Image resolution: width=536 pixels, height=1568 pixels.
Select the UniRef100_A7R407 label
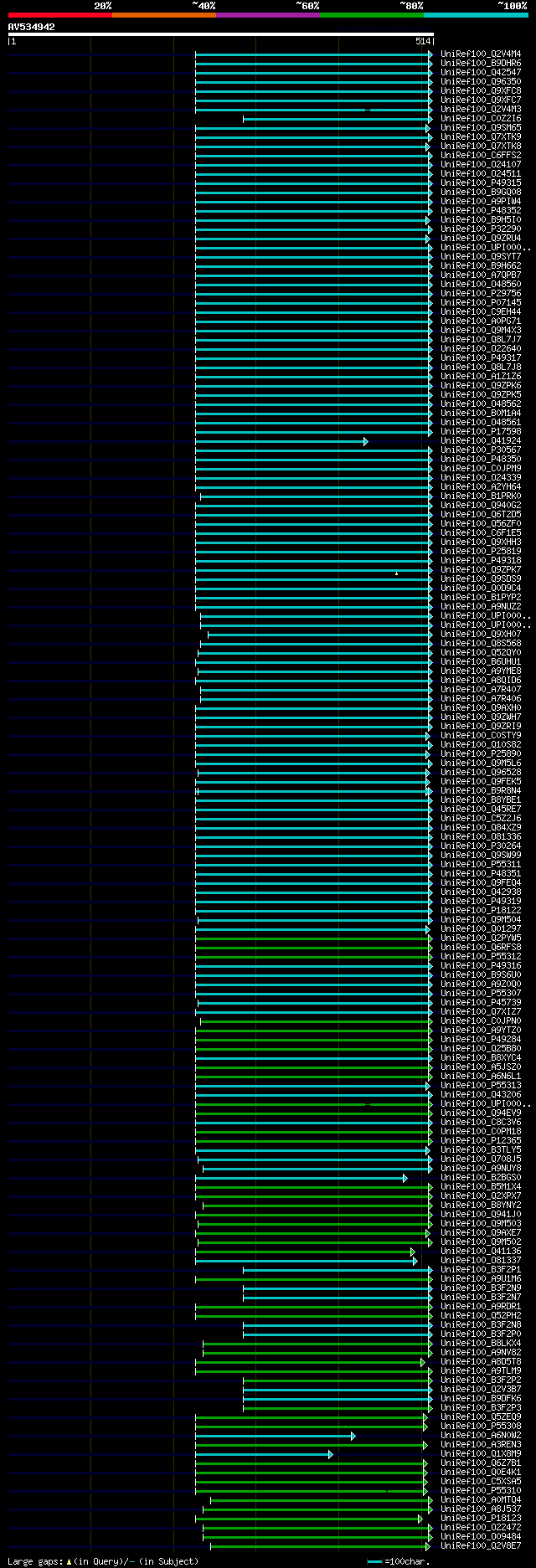pos(481,690)
